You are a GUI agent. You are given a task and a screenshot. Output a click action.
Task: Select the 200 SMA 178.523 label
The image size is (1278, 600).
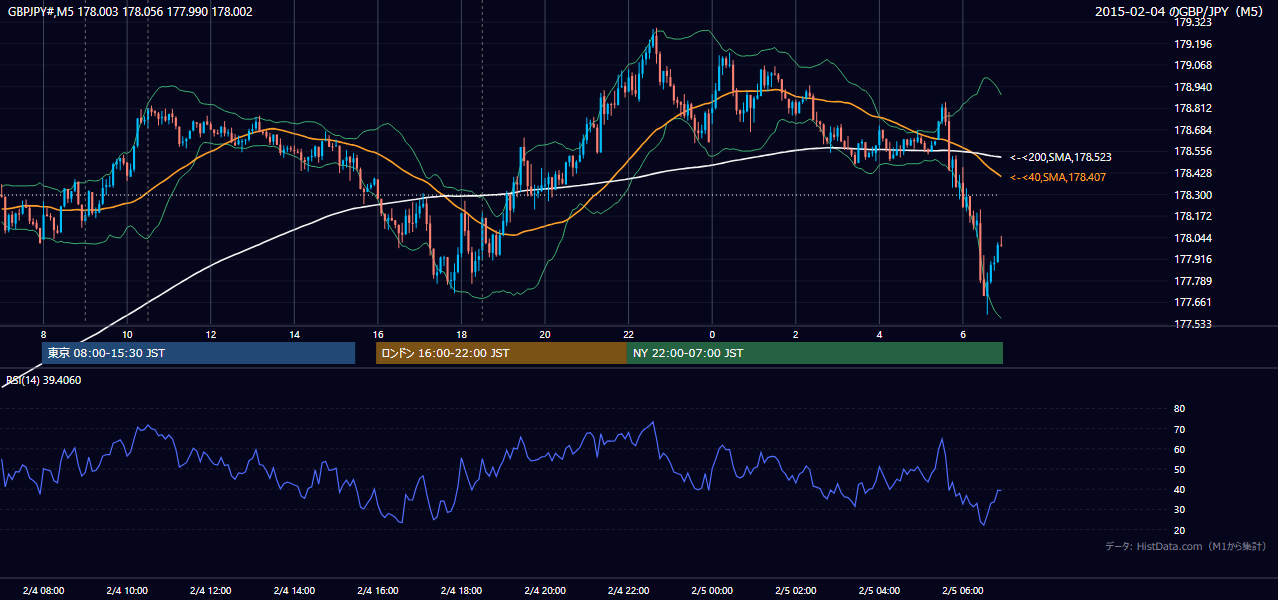tap(1061, 157)
